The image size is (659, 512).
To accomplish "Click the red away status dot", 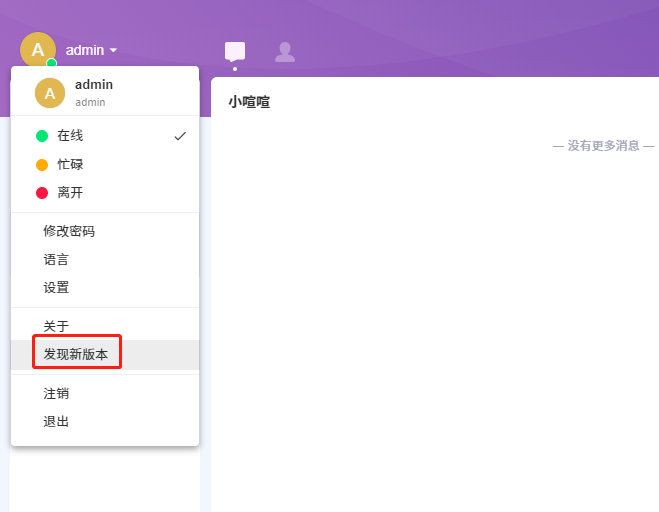I will pos(42,193).
